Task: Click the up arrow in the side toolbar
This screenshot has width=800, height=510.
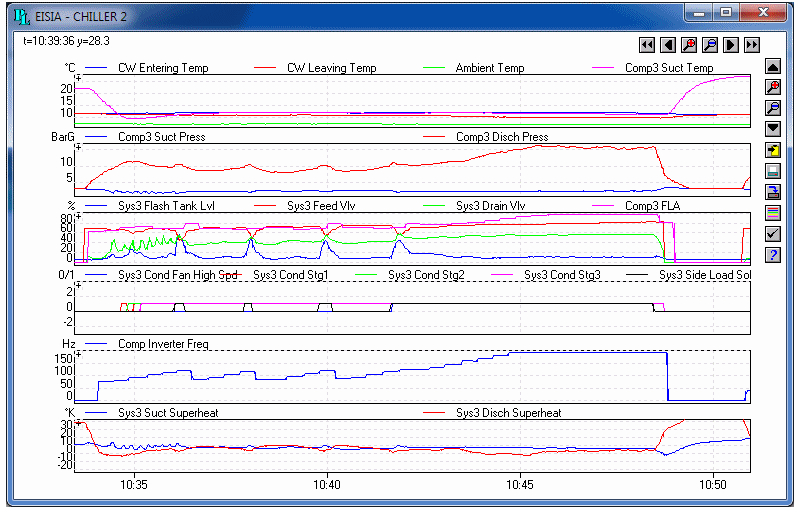Action: pyautogui.click(x=773, y=66)
